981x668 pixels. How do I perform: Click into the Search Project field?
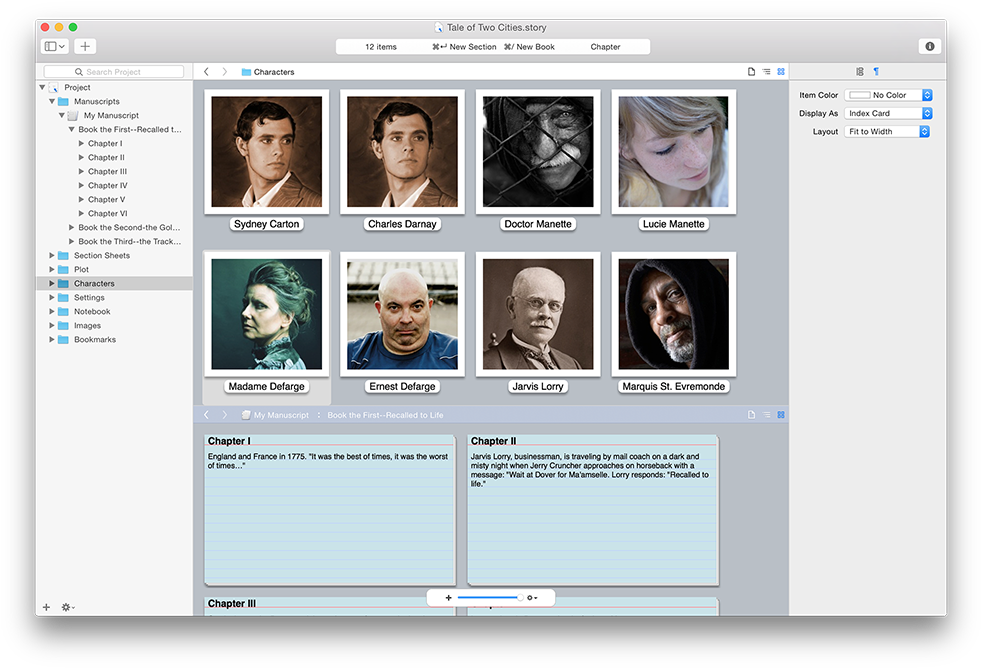click(114, 72)
